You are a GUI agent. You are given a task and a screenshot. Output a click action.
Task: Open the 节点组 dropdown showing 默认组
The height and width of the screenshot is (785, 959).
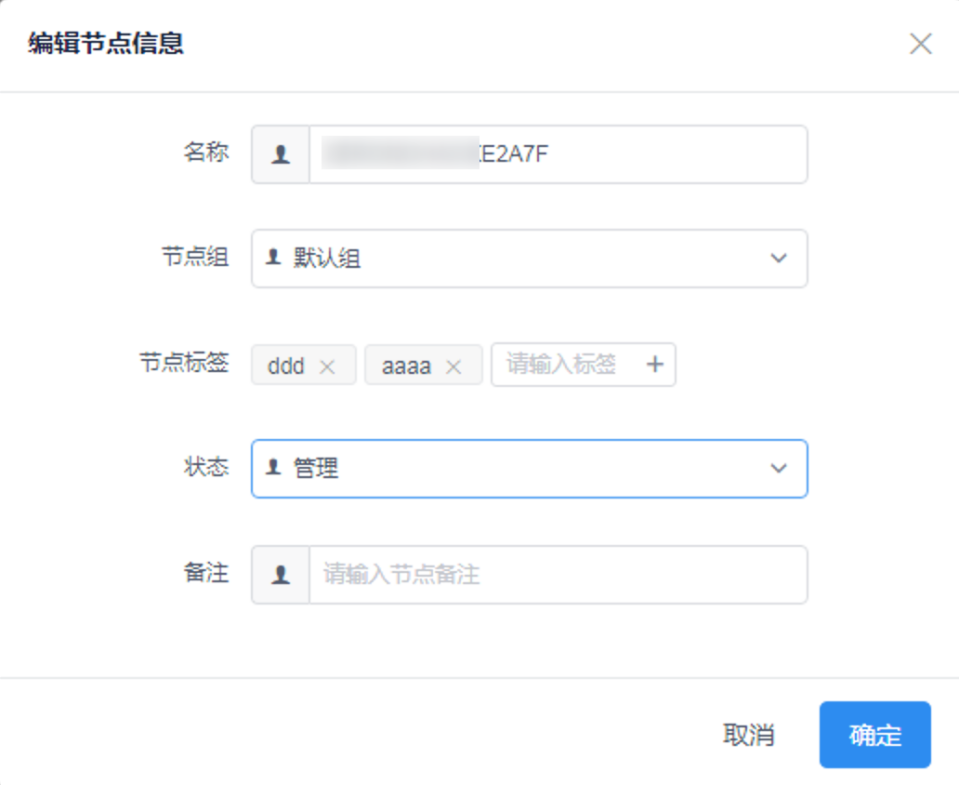click(x=530, y=258)
